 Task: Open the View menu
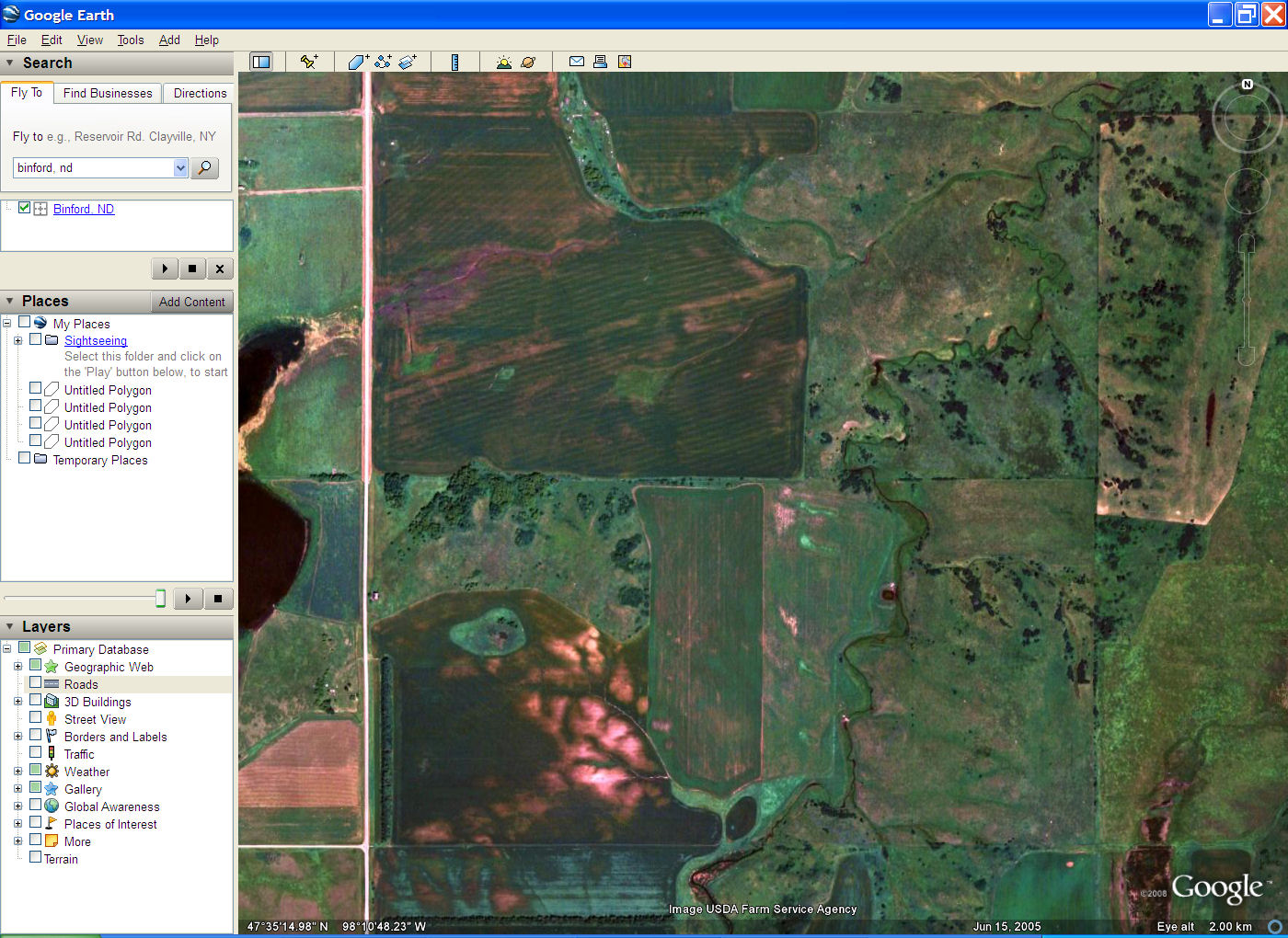coord(90,40)
